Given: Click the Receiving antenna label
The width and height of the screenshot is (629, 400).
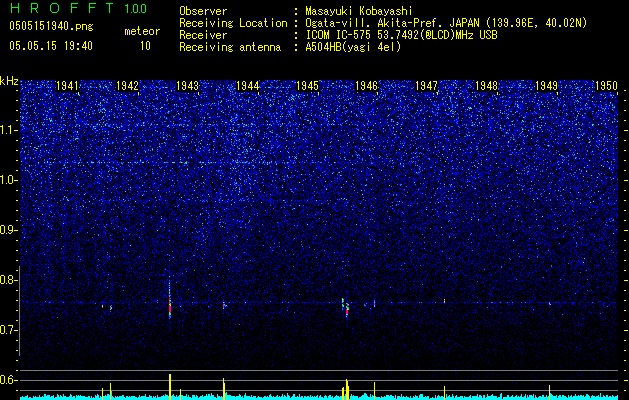Looking at the screenshot, I should point(230,47).
